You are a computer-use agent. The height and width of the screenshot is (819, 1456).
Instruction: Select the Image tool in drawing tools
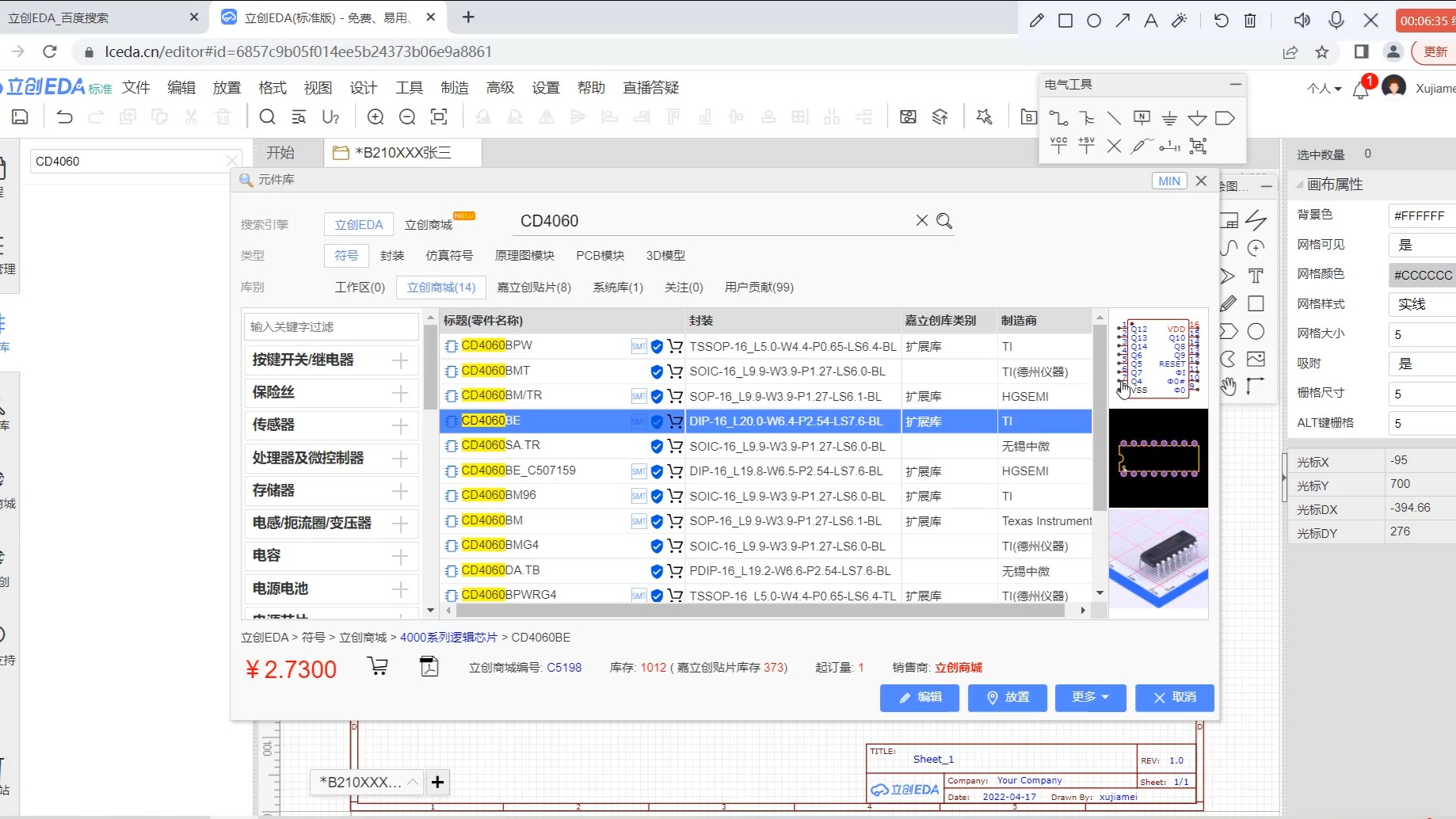[x=1256, y=359]
